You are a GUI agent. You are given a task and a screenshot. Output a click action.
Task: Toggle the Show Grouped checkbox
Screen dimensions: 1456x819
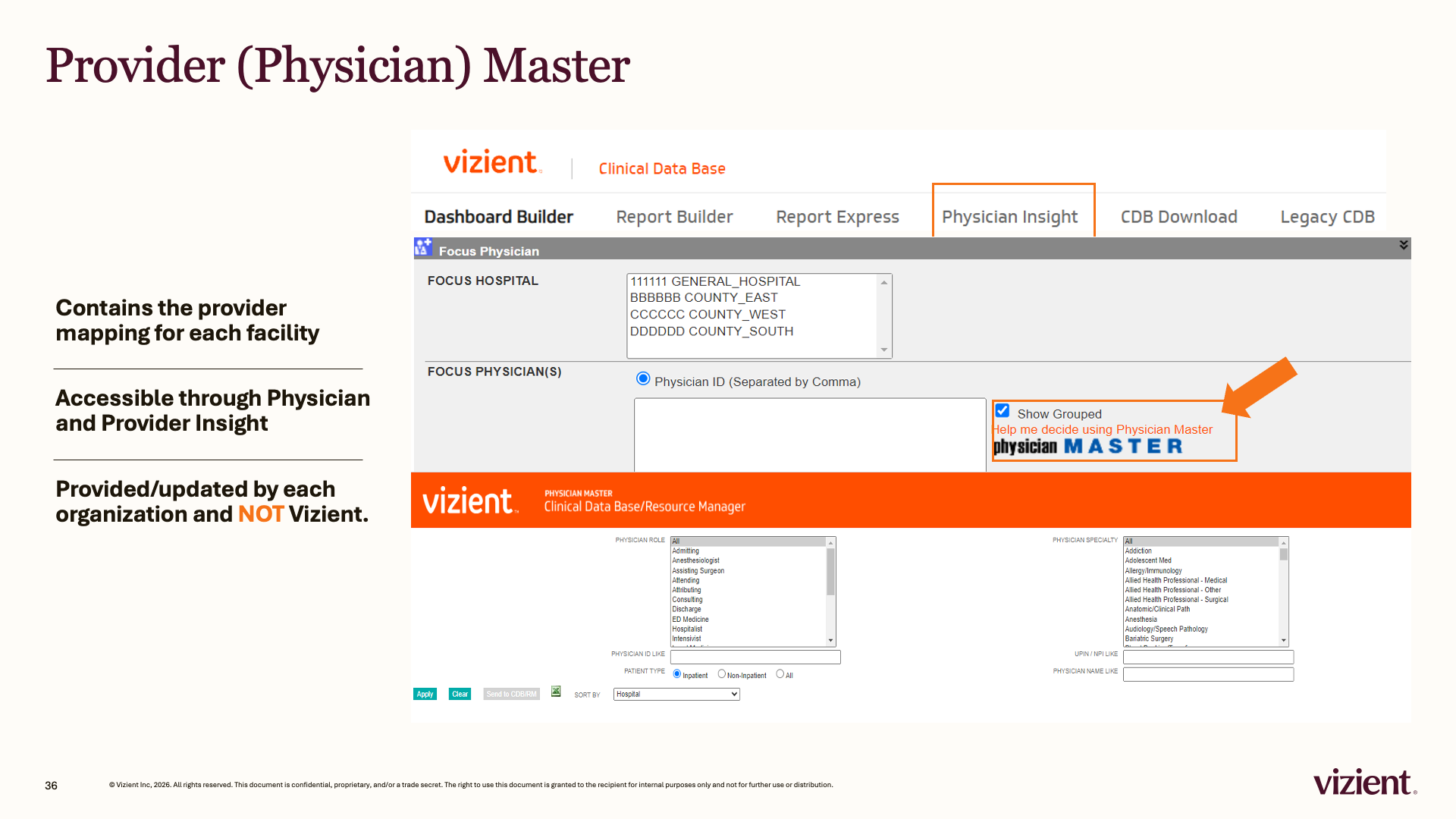pos(1003,411)
